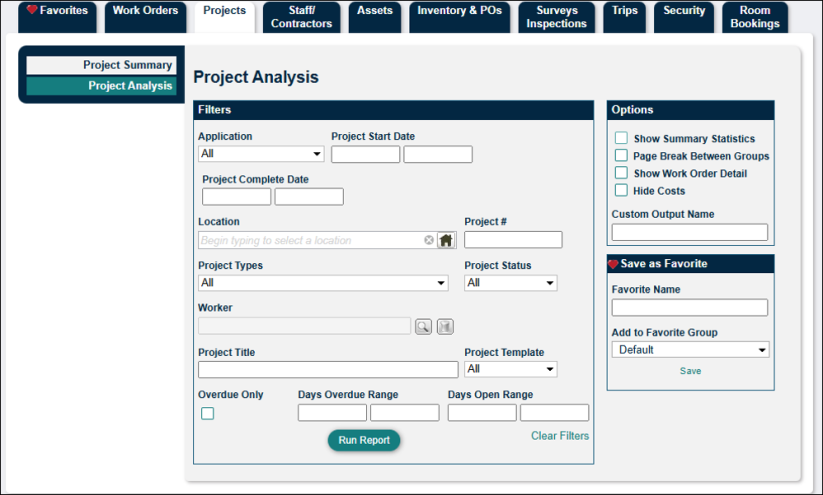Toggle Show Work Order Detail
The image size is (823, 495).
click(621, 173)
